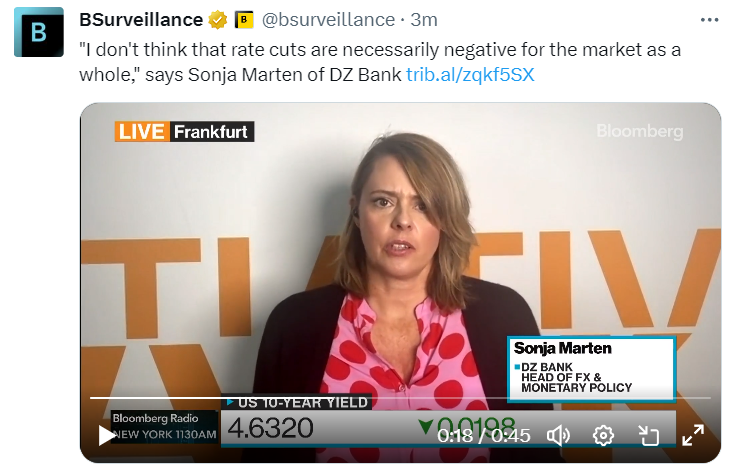Open the trib.al/zqkf5SX link
Viewport: 734px width, 470px height.
pyautogui.click(x=470, y=74)
